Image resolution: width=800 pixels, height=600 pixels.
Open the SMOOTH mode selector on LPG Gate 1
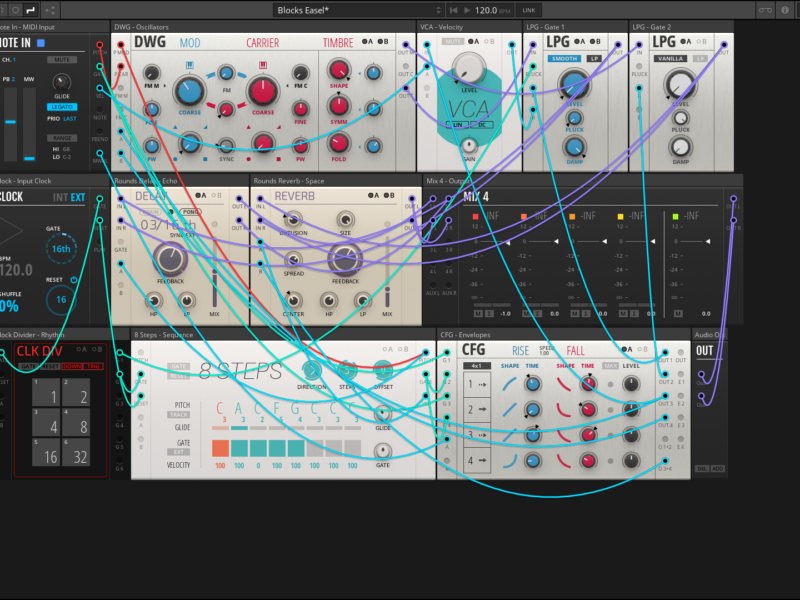click(564, 59)
